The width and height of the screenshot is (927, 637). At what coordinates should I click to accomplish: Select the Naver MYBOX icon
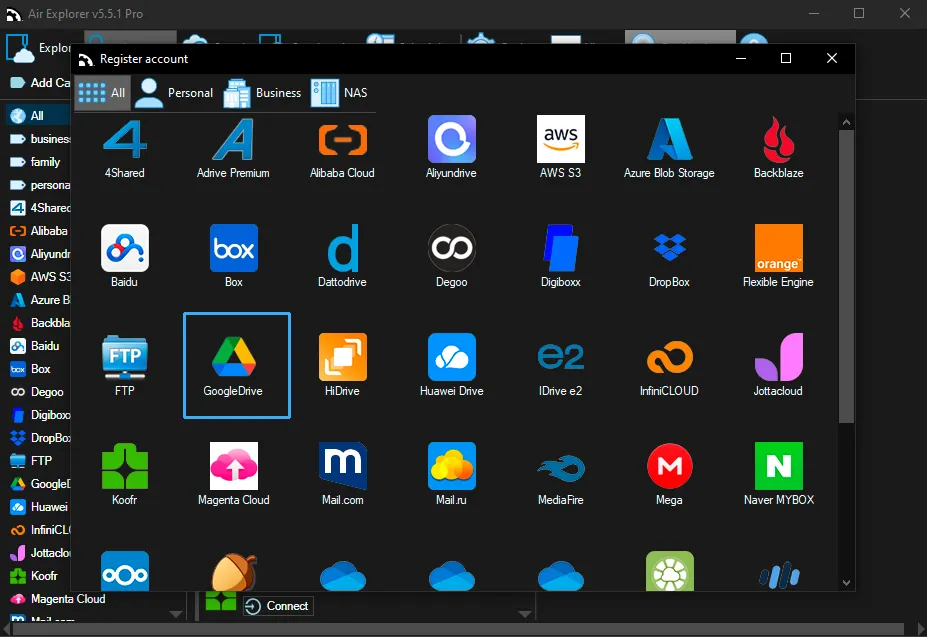[779, 466]
